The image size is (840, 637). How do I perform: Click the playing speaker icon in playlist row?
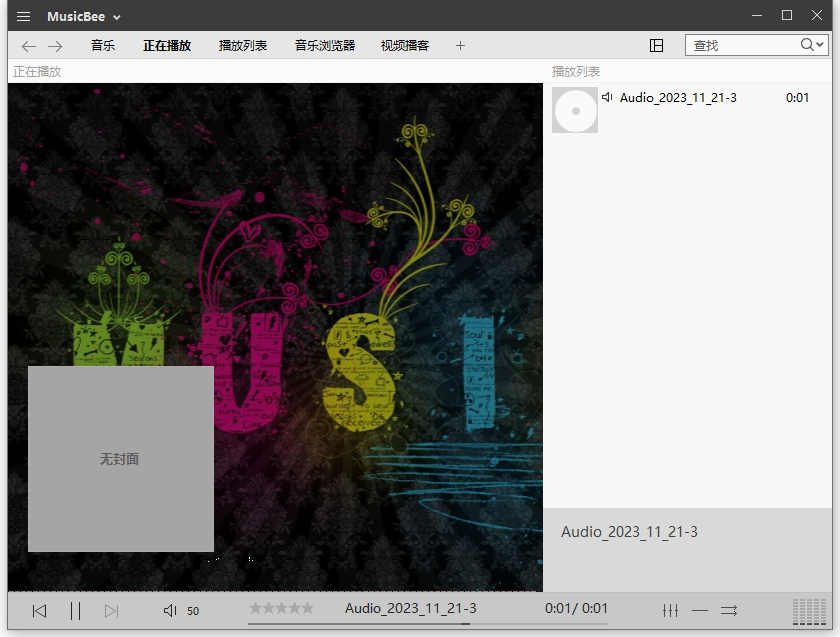pos(607,97)
